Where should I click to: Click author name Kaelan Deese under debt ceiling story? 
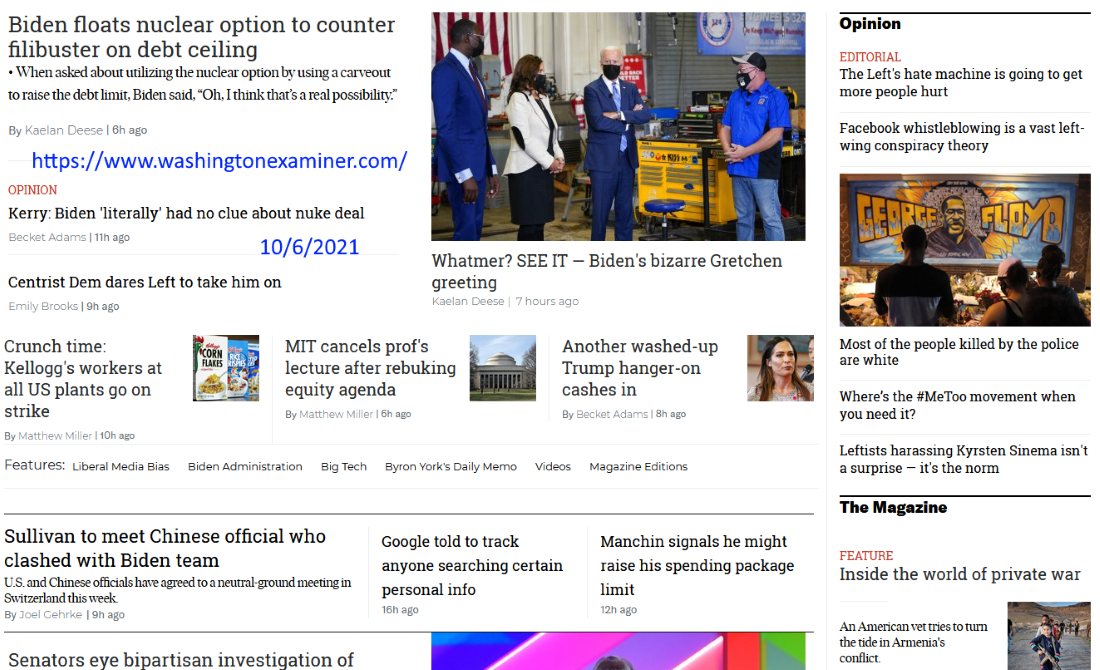point(64,130)
